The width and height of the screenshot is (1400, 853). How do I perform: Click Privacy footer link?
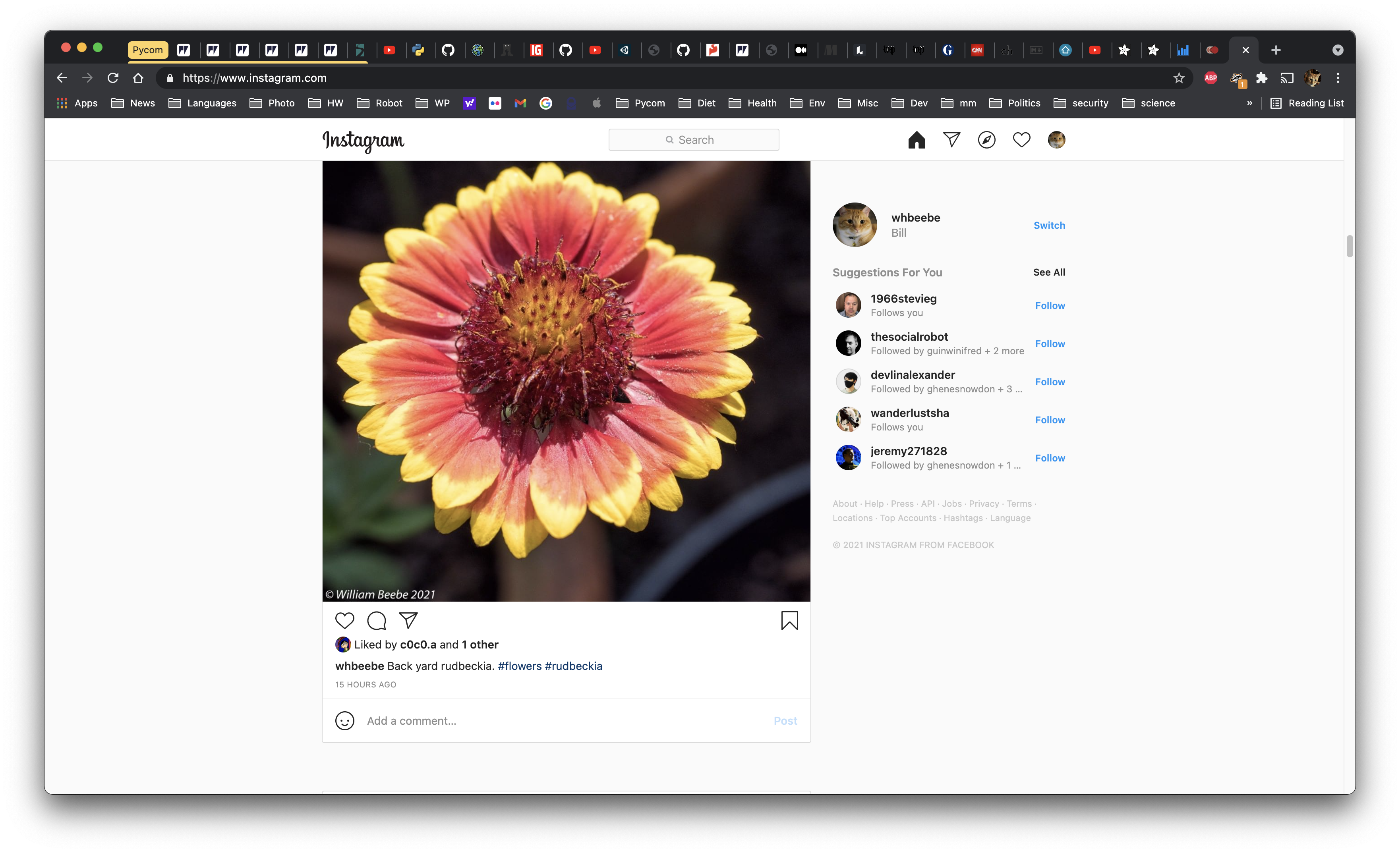point(984,504)
